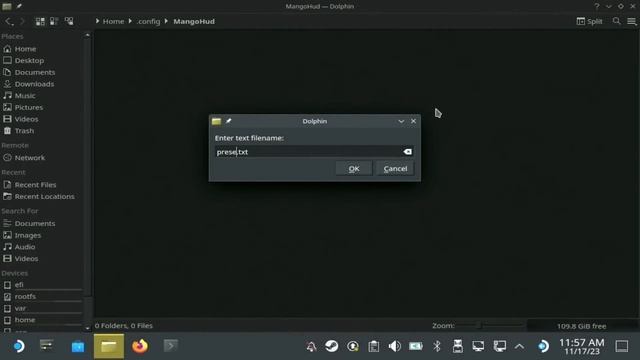Screen dimensions: 640x360
Task: Navigate to Home in breadcrumb path
Action: pos(113,21)
